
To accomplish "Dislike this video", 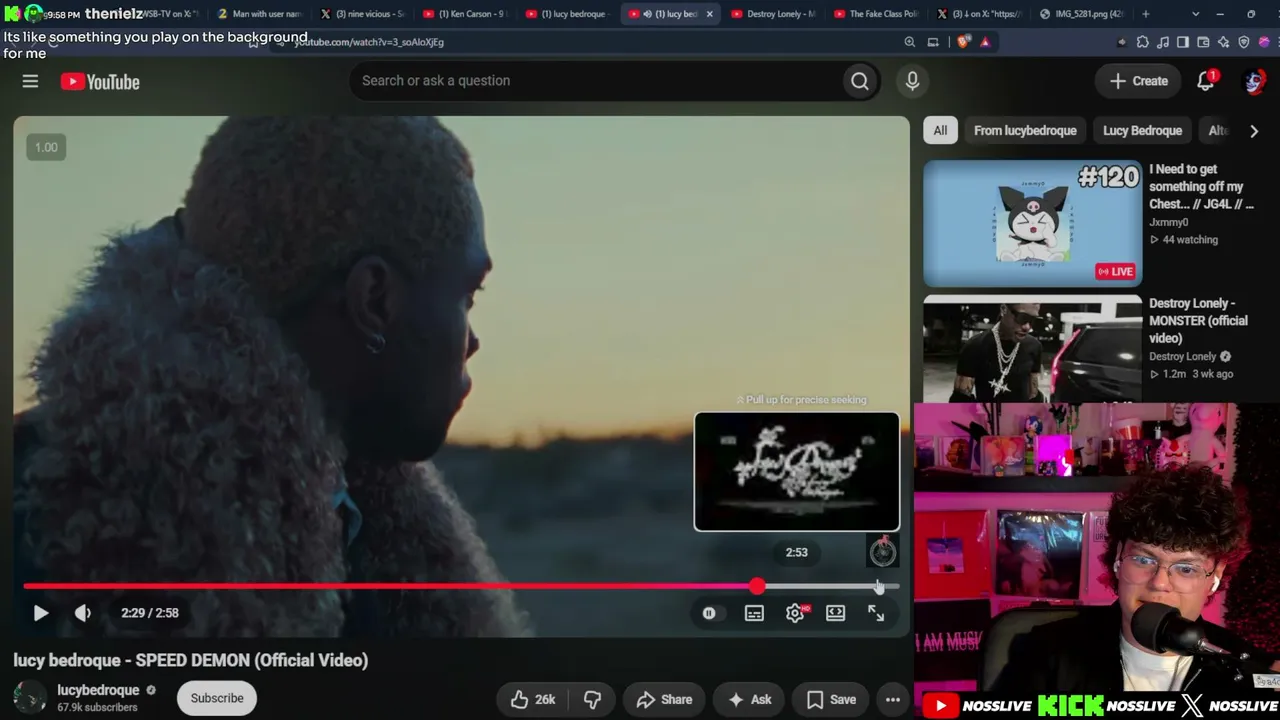I will click(x=592, y=699).
